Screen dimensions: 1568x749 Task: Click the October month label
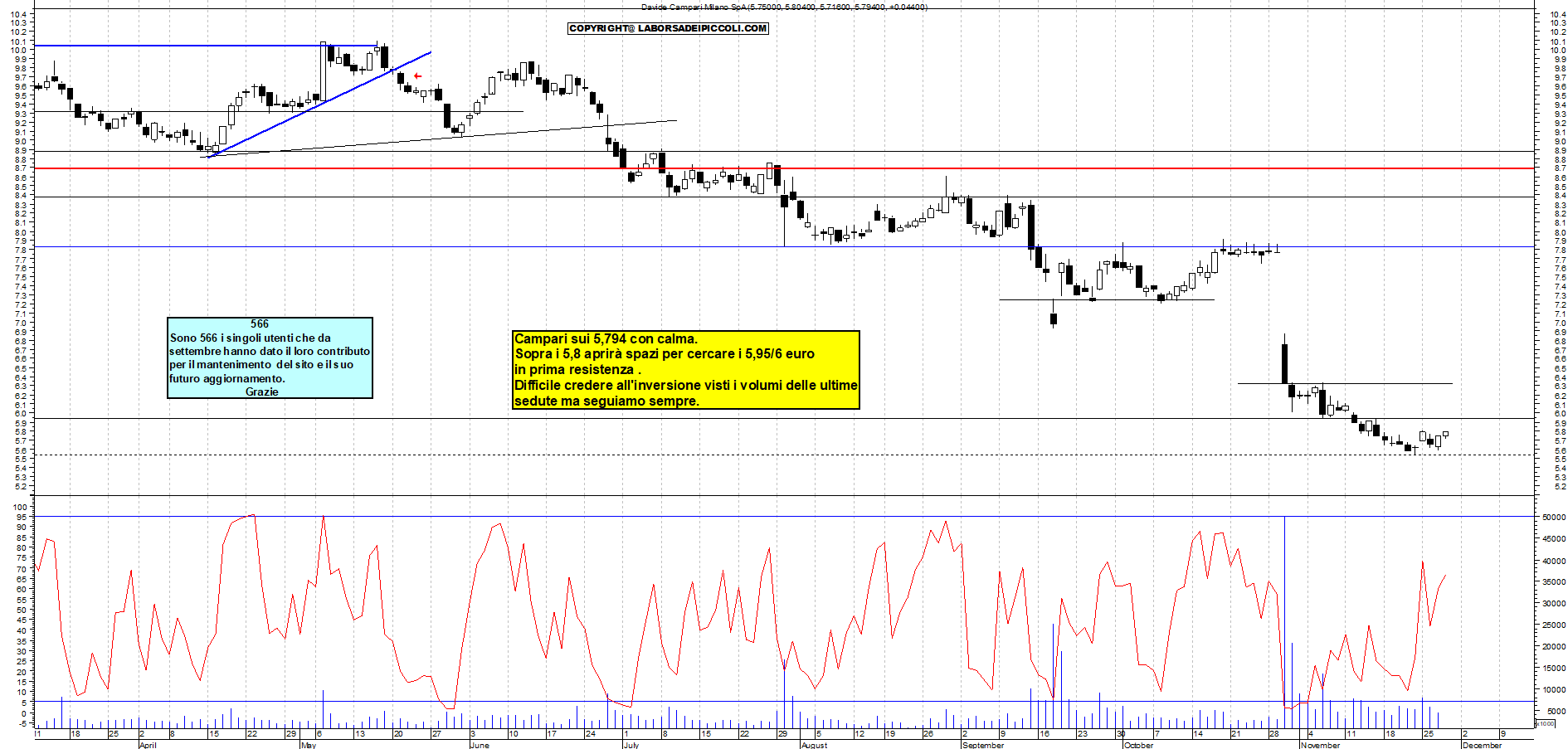point(1138,745)
